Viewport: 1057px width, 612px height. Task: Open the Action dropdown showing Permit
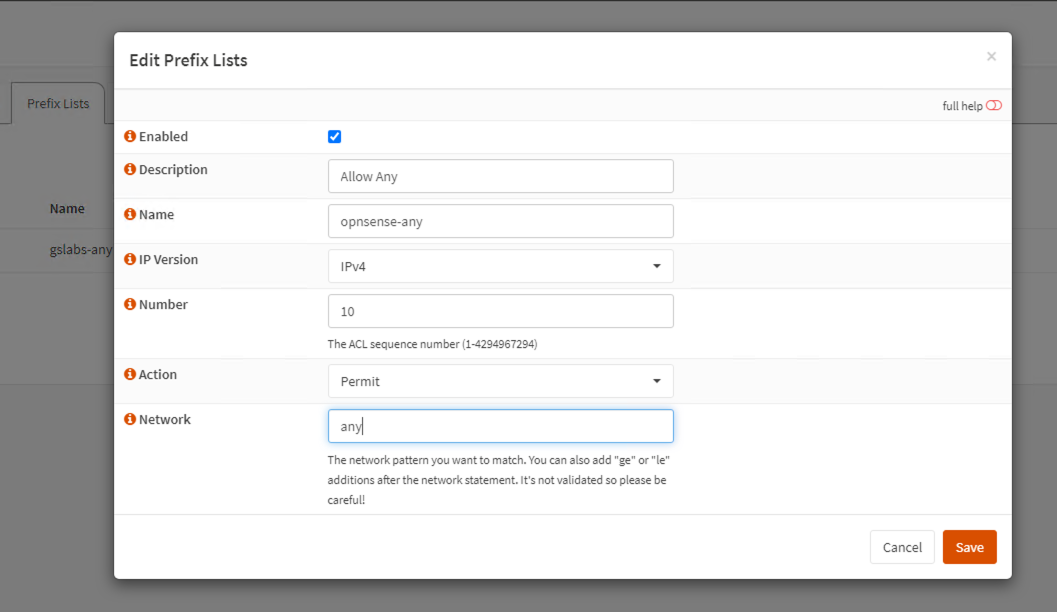click(x=500, y=381)
